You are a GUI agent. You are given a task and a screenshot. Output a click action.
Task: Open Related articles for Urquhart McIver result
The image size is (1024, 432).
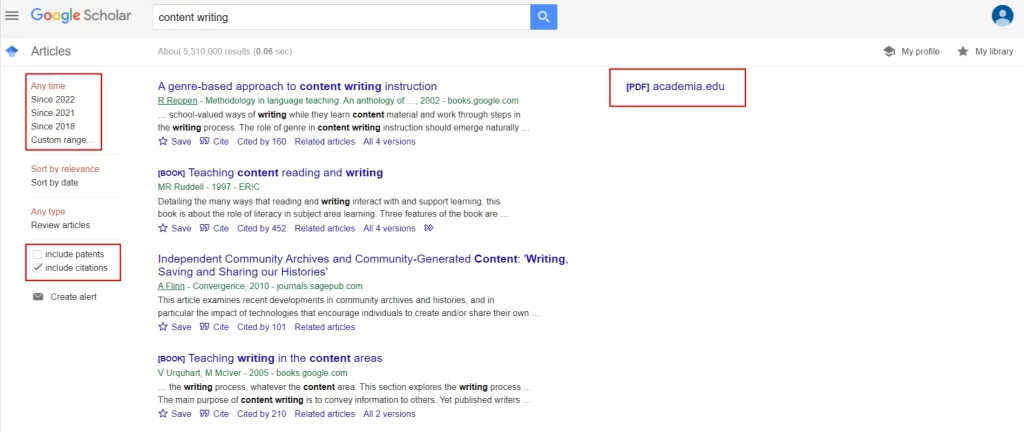tap(325, 414)
